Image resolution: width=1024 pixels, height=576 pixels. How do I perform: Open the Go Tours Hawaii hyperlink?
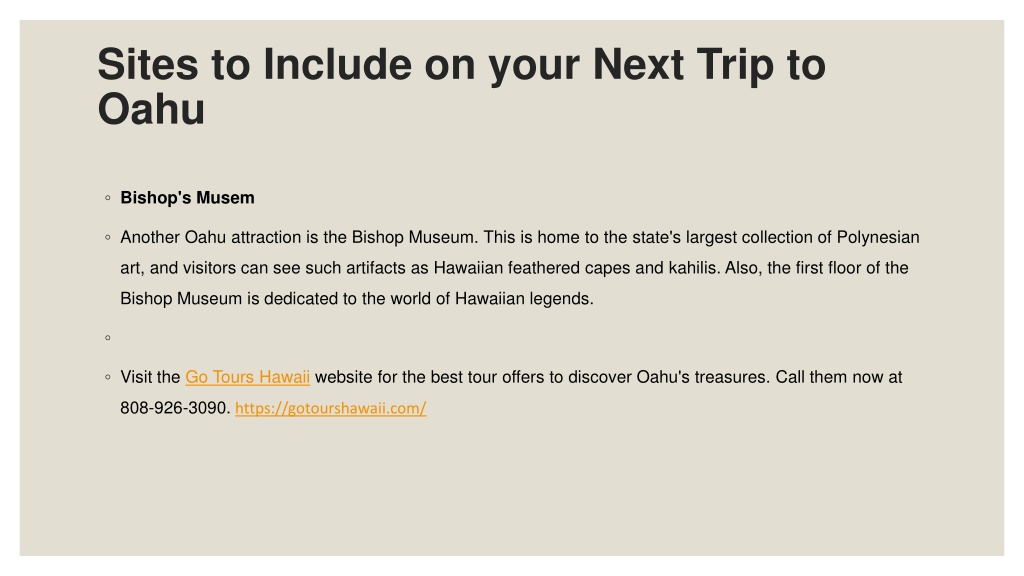248,377
